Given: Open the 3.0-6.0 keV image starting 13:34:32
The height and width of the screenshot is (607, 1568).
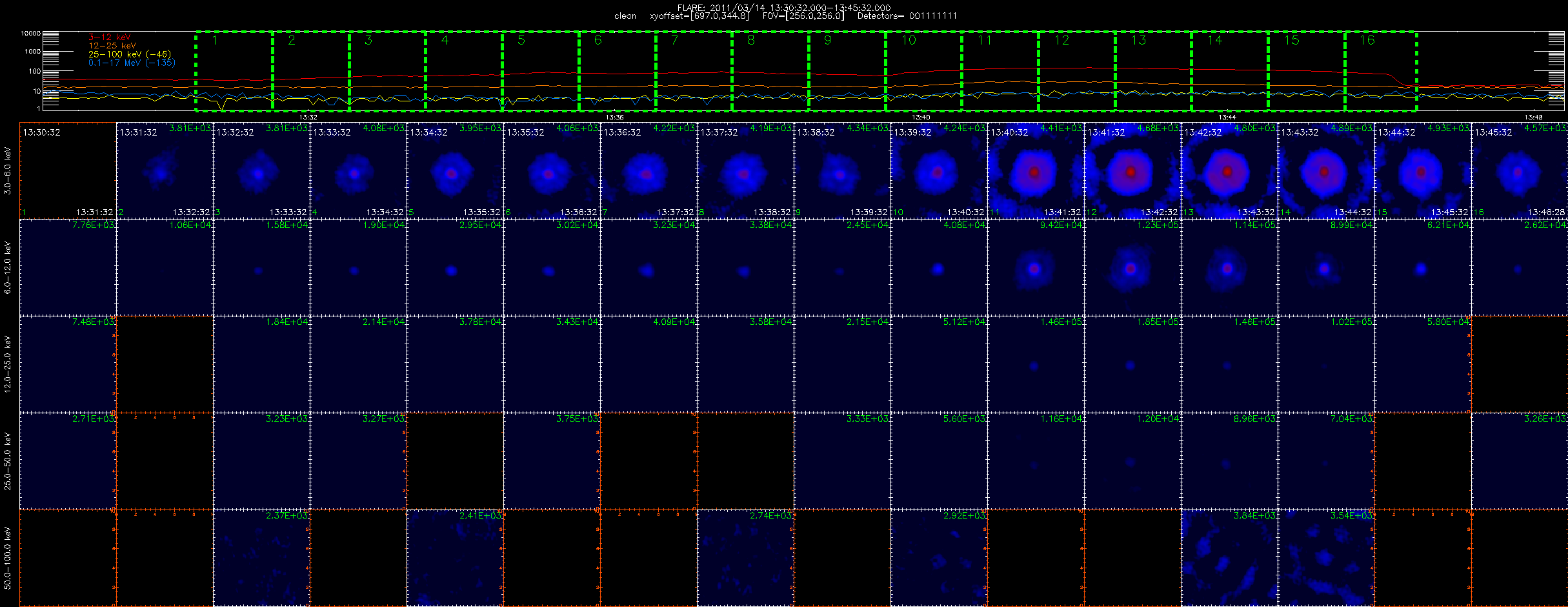Looking at the screenshot, I should click(x=455, y=170).
